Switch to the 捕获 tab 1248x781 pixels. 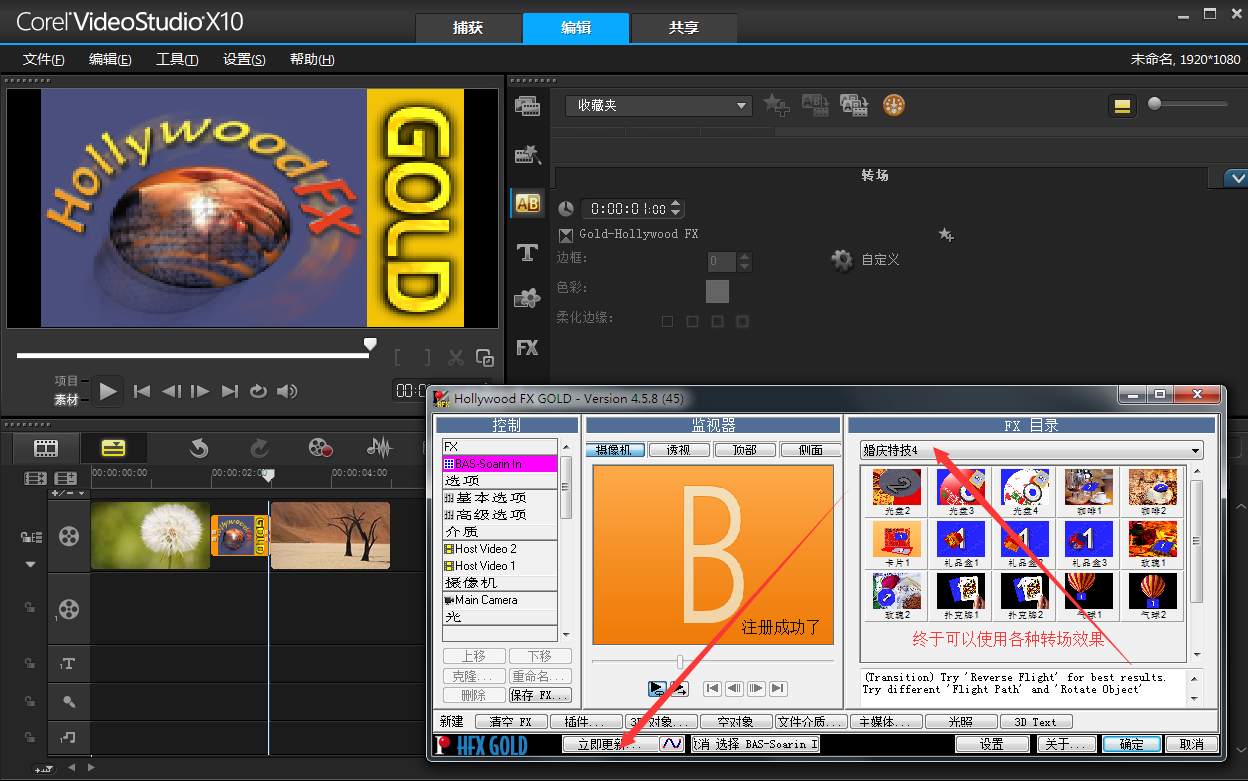coord(468,28)
